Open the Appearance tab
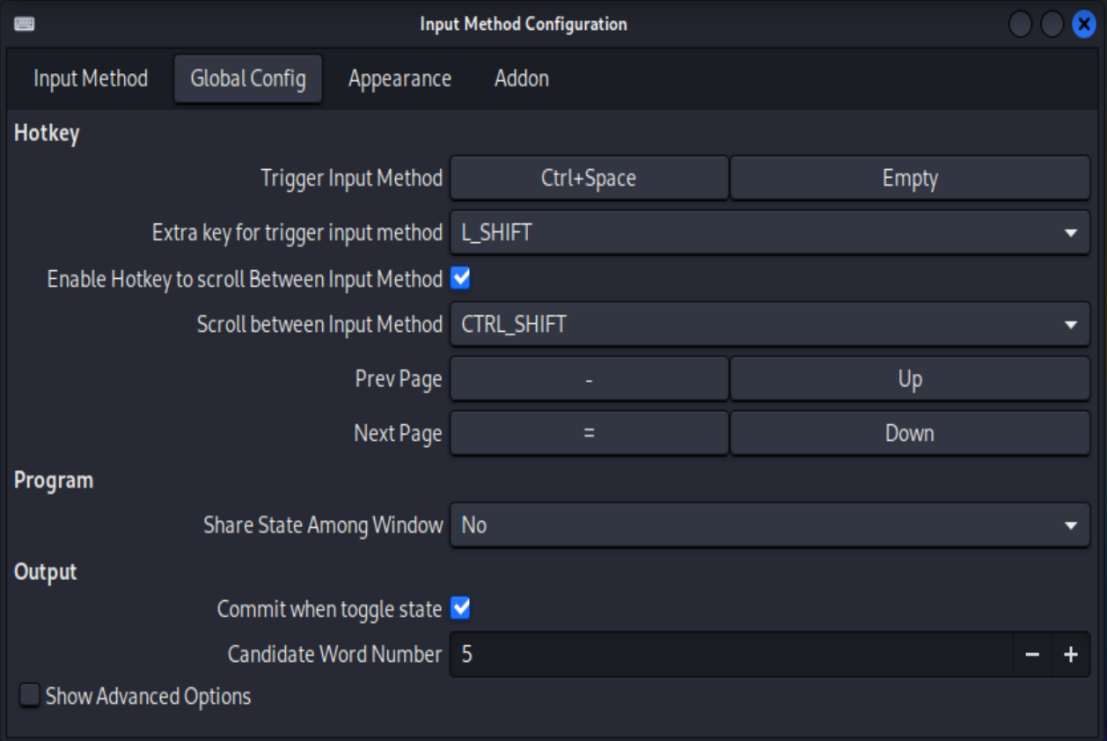 pos(399,78)
